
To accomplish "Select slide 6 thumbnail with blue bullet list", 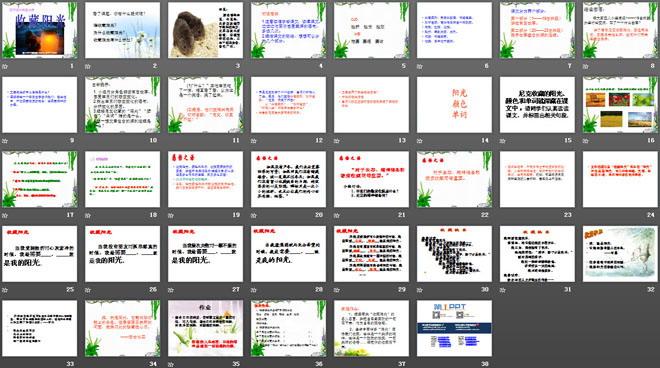I will click(454, 30).
